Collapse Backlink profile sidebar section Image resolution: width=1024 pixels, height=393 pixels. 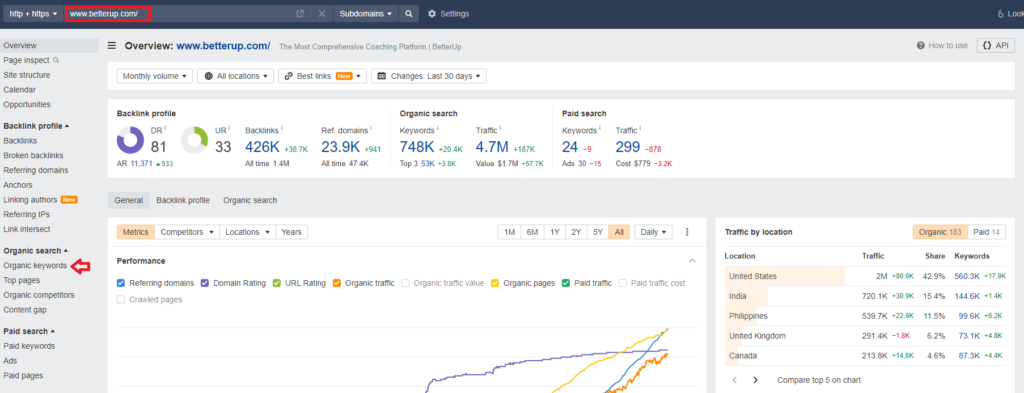coord(36,126)
